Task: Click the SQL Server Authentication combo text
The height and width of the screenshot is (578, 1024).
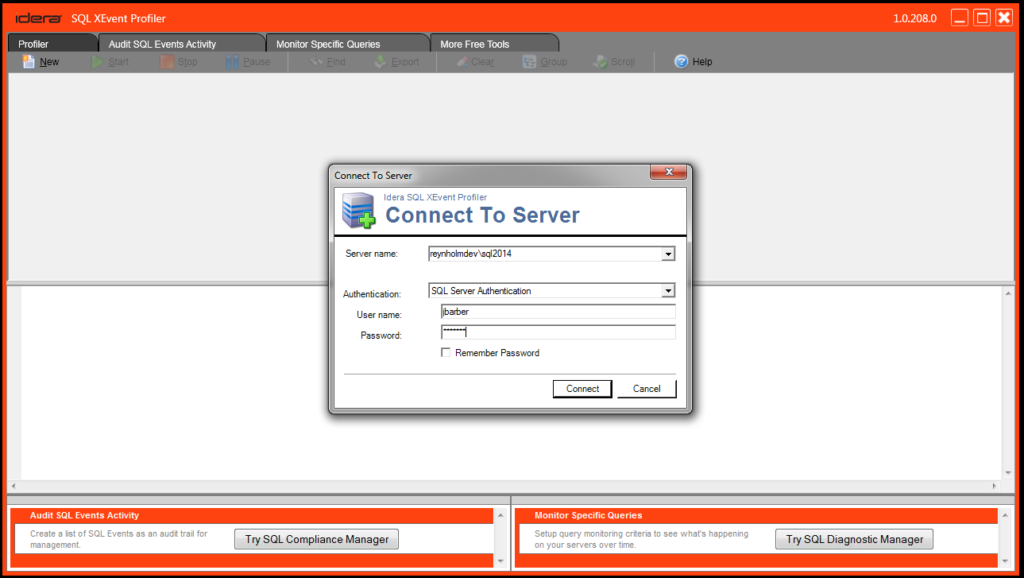Action: 481,291
